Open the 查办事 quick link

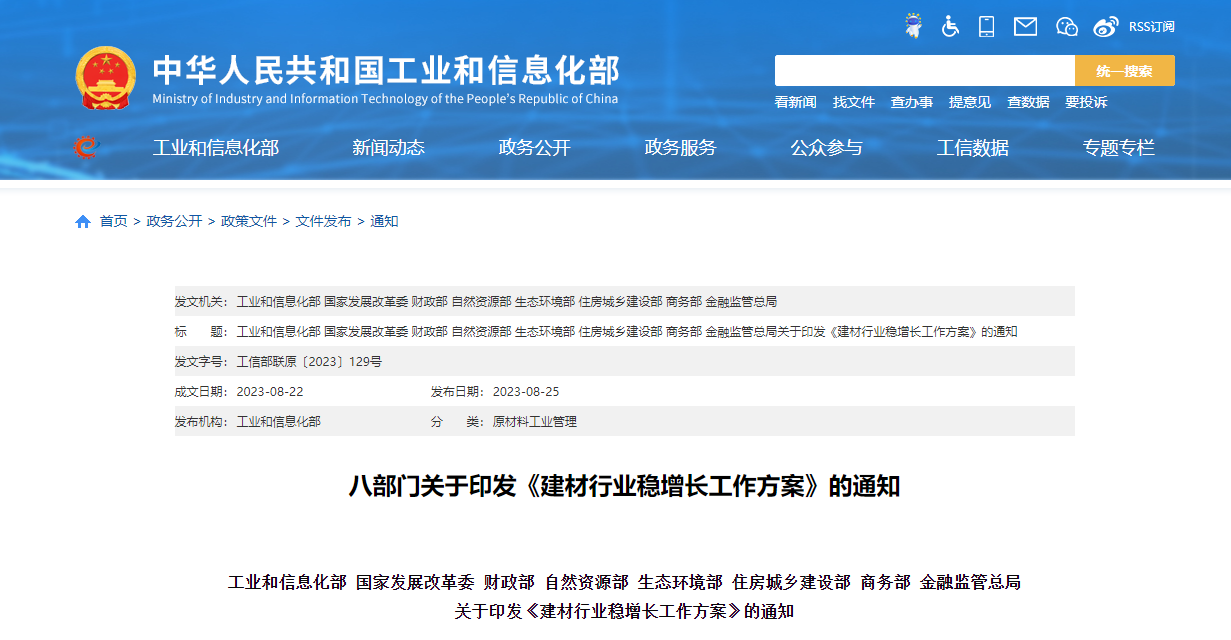(x=911, y=102)
